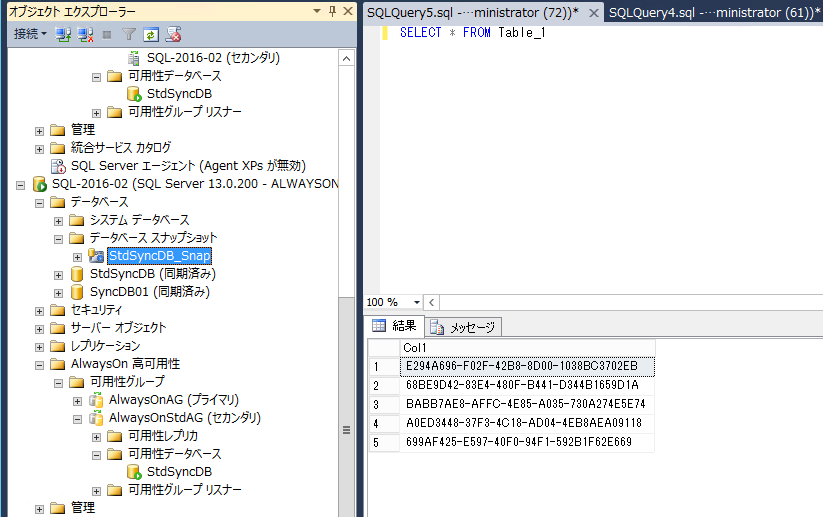
Task: Expand the AlwaysOnAG (プライマリ) group
Action: 78,401
